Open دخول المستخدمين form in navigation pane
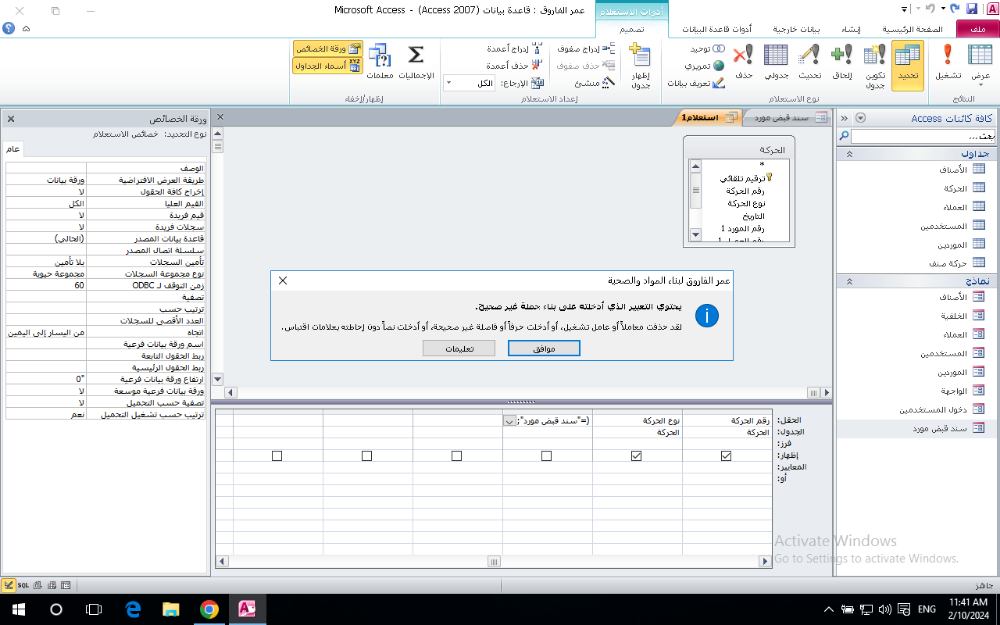 pos(942,409)
